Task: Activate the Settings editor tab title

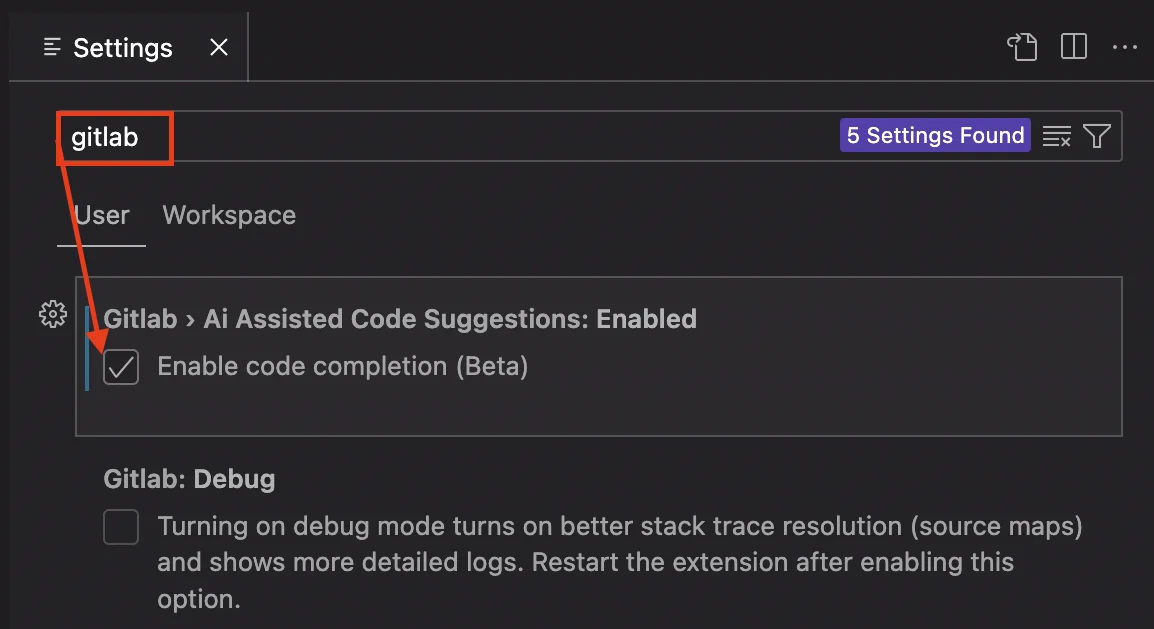Action: tap(122, 48)
